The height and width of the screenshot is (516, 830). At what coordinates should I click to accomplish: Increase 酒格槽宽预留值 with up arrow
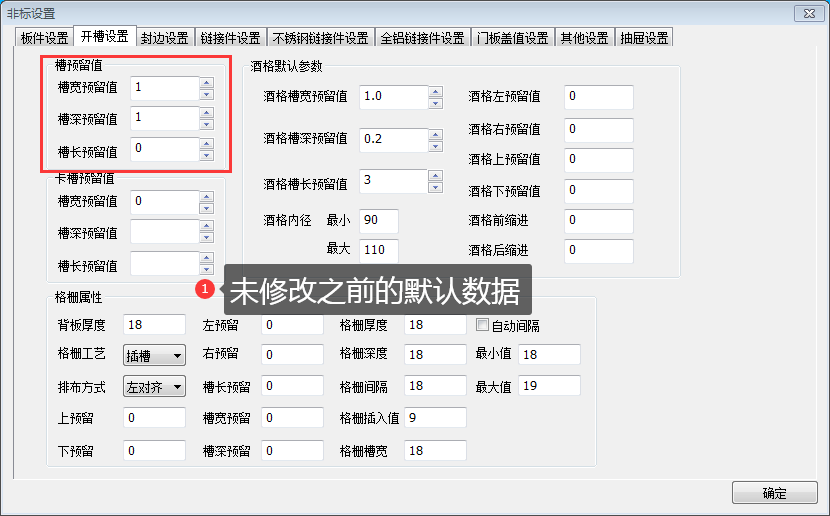(x=436, y=91)
